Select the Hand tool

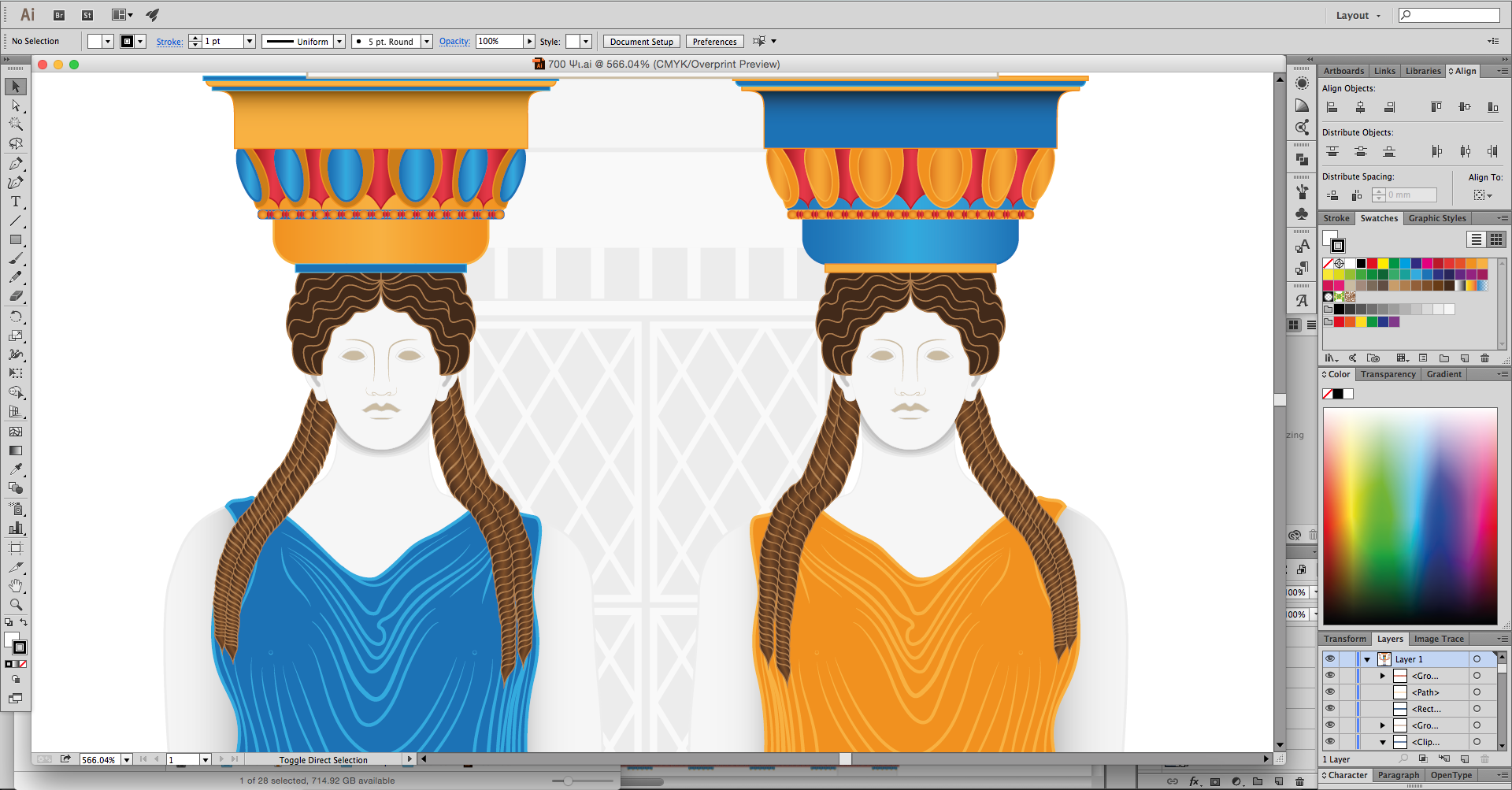pyautogui.click(x=16, y=586)
